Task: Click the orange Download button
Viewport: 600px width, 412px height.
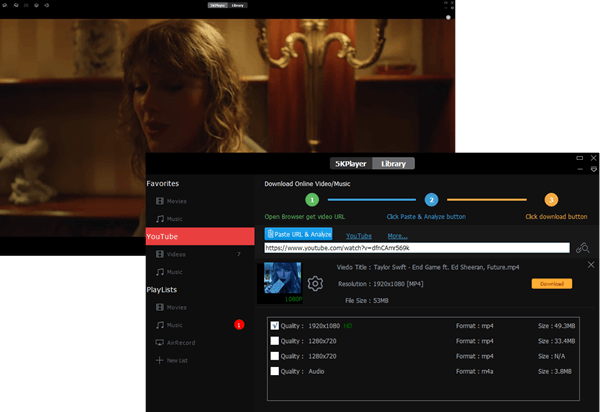Action: click(552, 284)
